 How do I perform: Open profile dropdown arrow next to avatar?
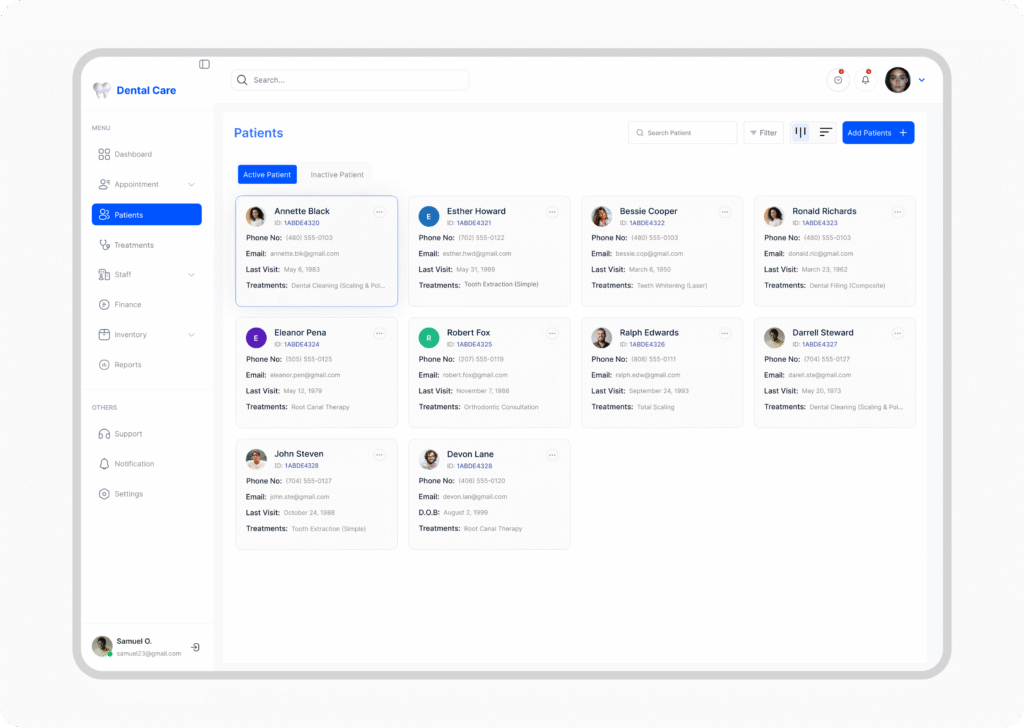(922, 80)
